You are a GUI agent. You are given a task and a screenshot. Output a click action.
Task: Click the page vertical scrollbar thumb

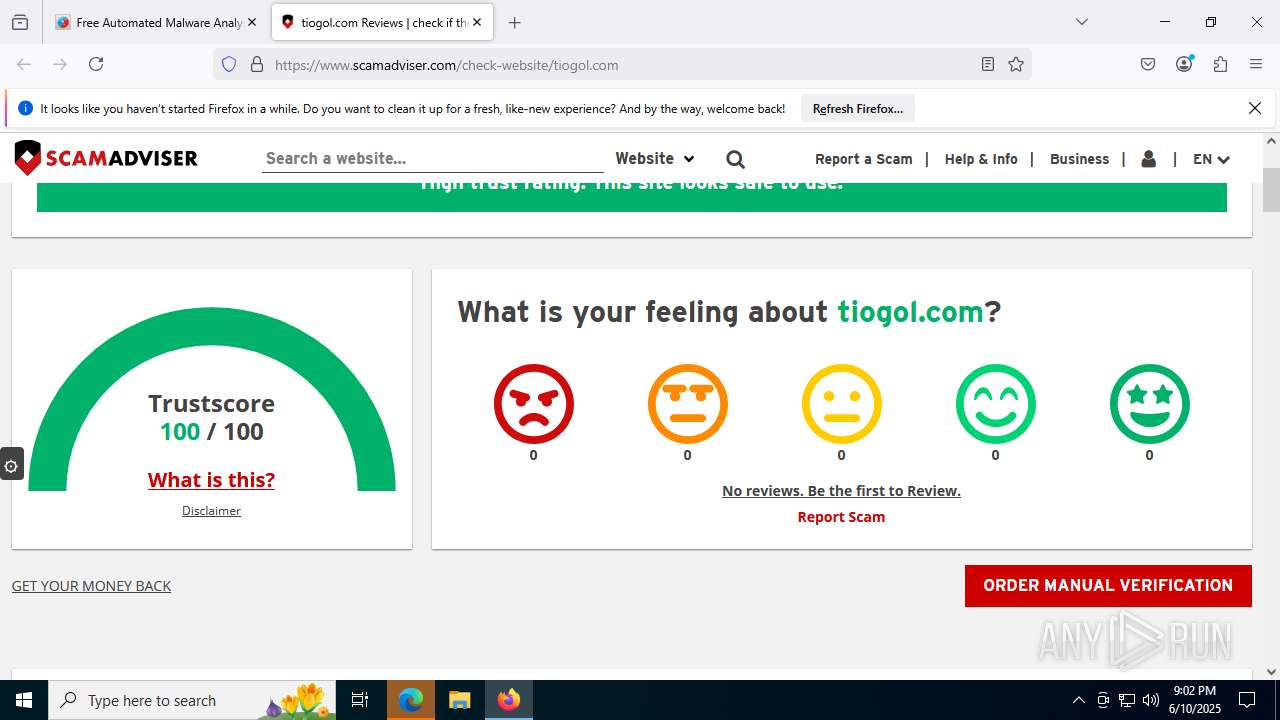(x=1271, y=190)
